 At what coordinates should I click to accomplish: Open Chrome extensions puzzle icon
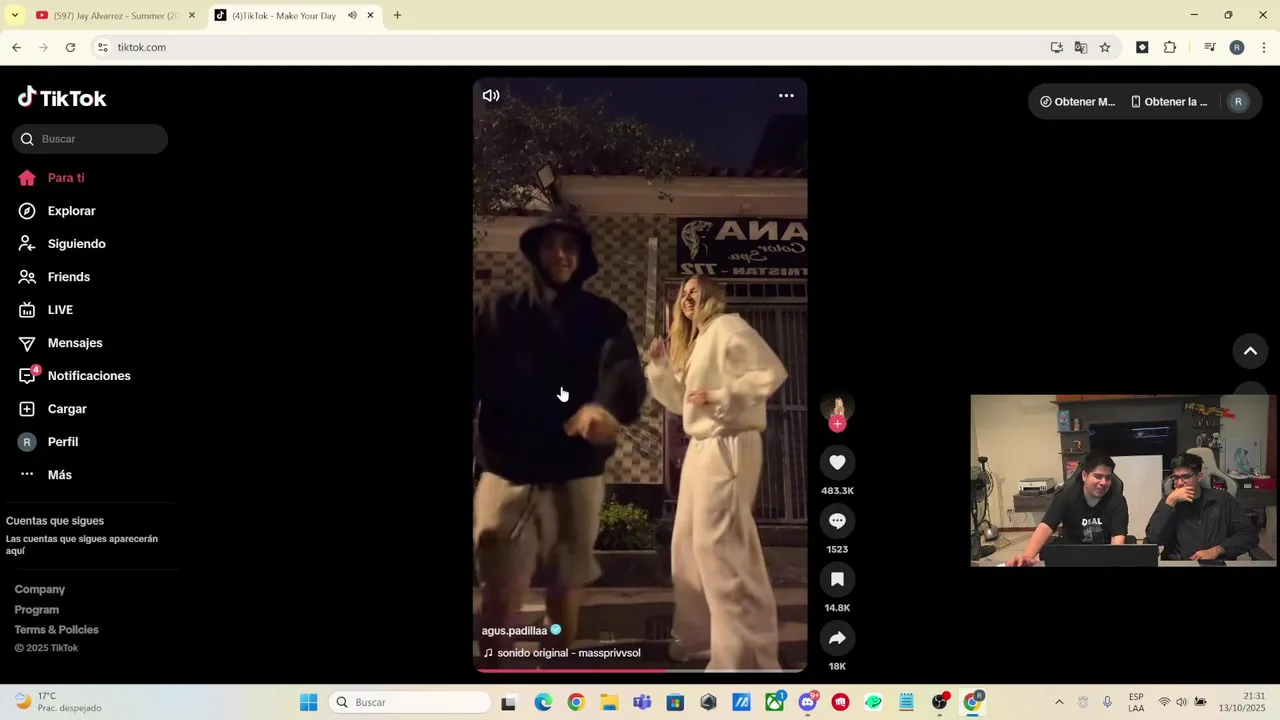(1170, 47)
